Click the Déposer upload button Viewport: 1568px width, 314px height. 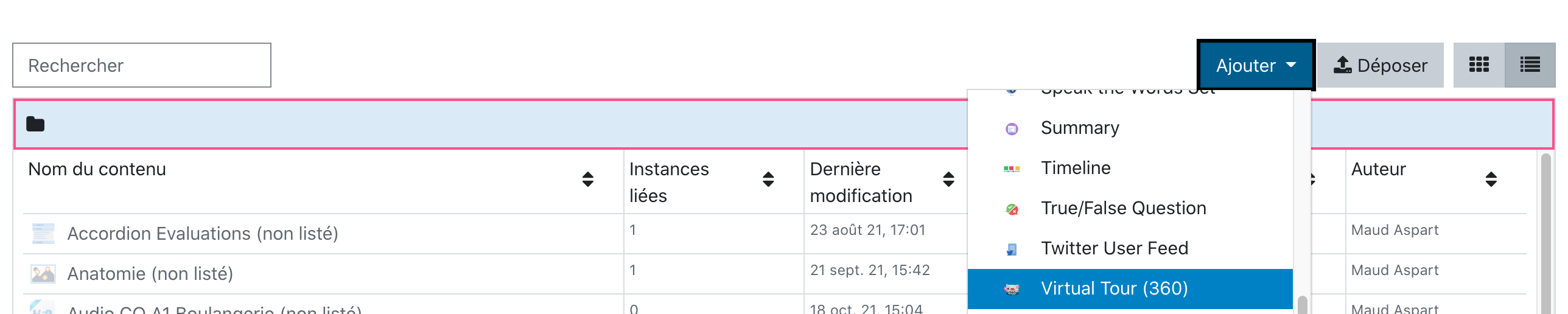1380,65
